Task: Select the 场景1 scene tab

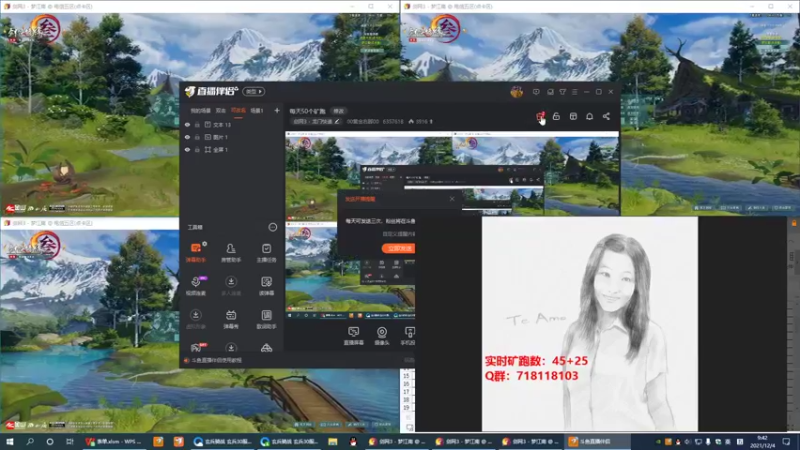Action: (257, 111)
